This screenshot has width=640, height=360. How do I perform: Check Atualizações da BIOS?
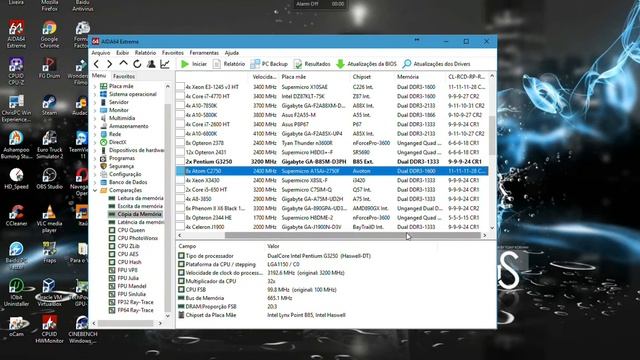(x=366, y=64)
